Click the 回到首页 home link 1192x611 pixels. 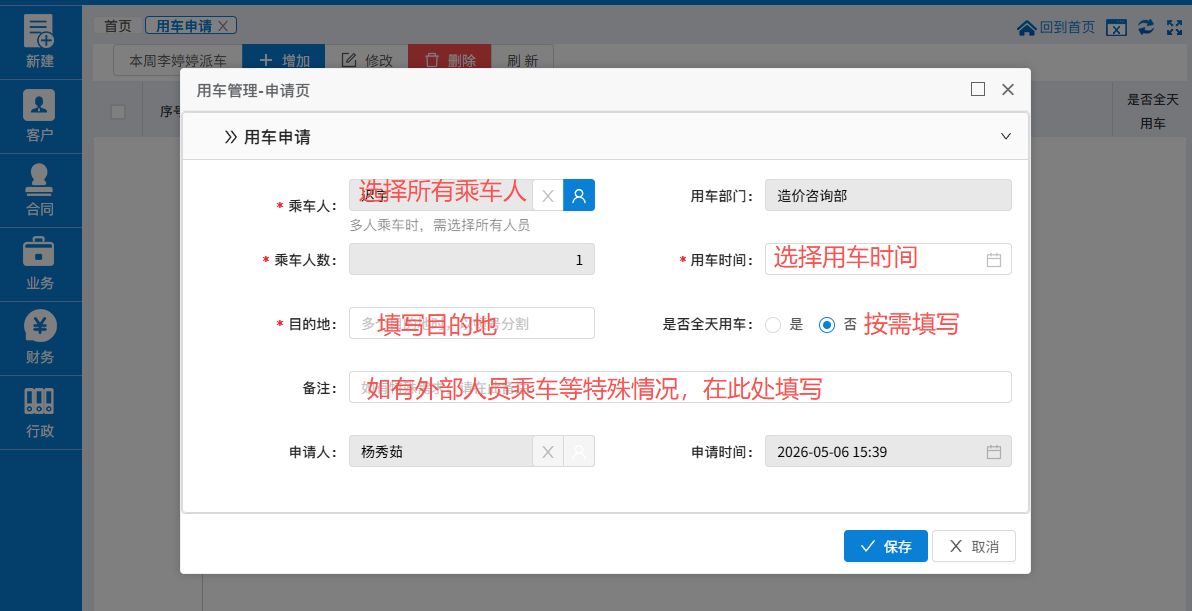point(1056,27)
